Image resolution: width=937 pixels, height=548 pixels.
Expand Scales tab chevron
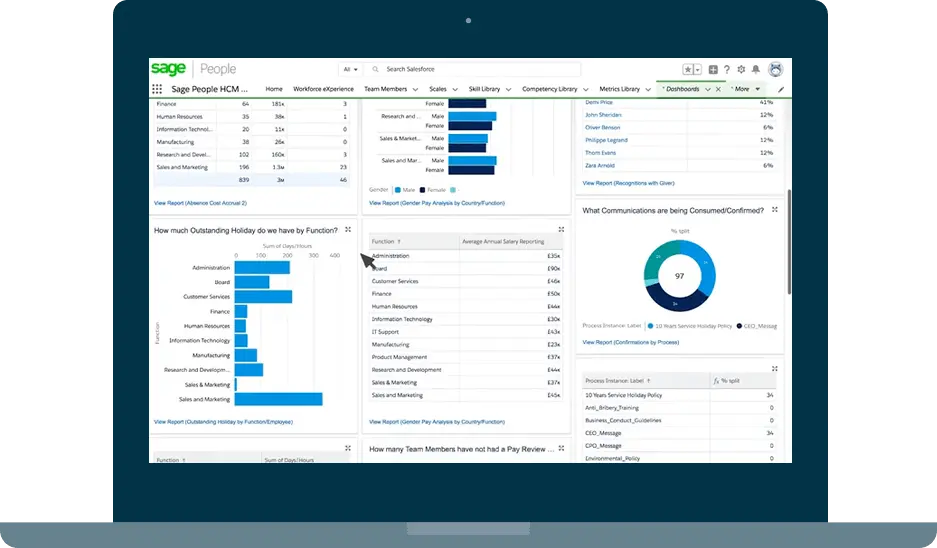pyautogui.click(x=455, y=90)
